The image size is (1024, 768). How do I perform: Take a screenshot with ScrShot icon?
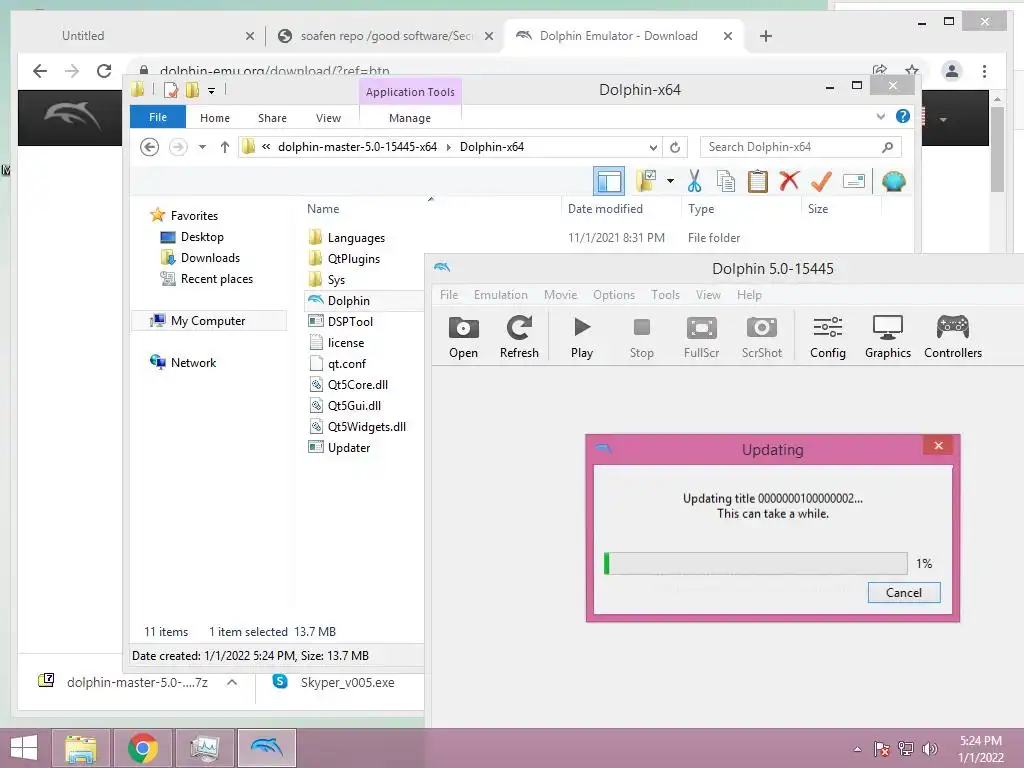click(761, 337)
